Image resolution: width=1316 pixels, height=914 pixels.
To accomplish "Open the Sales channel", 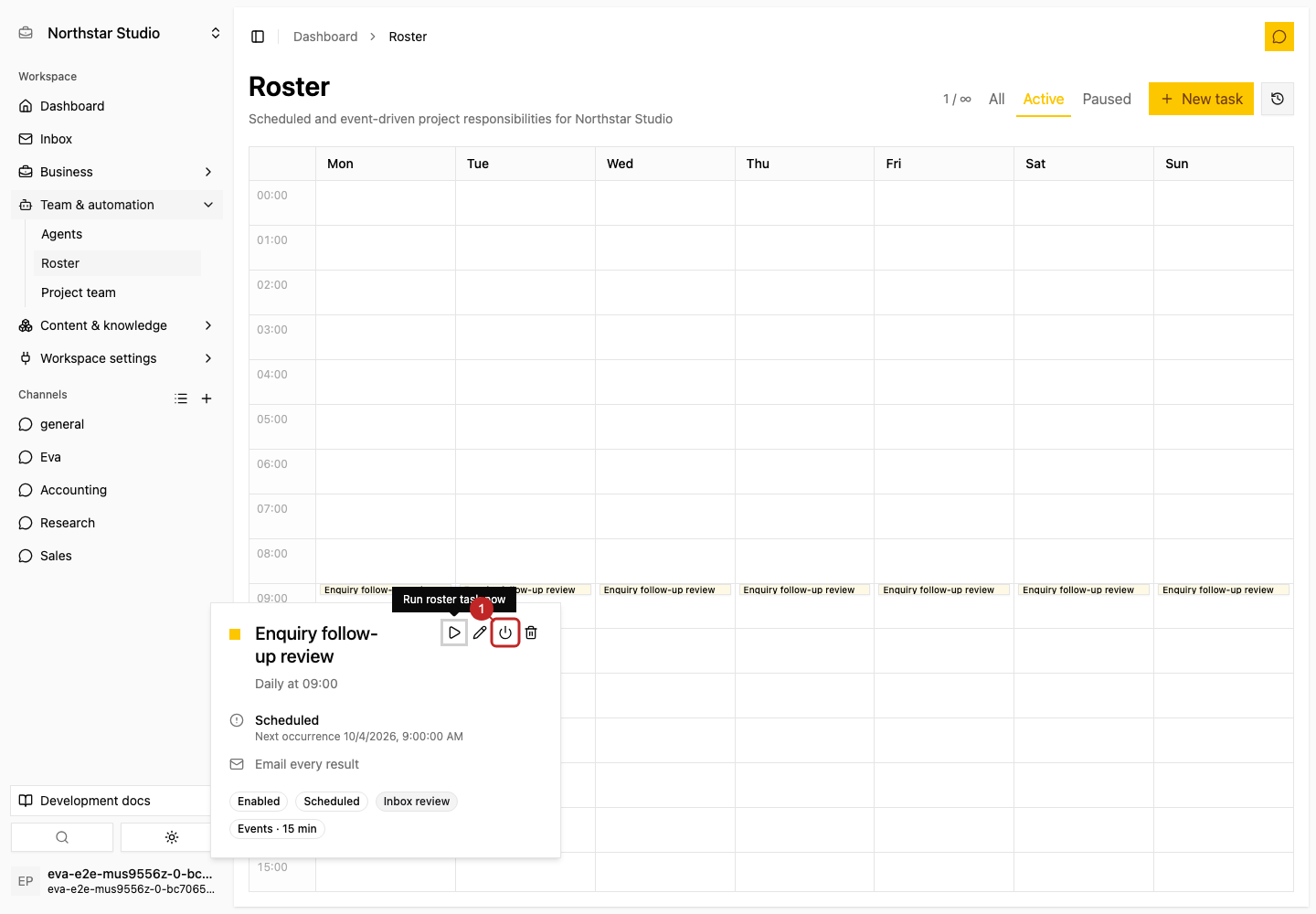I will click(x=117, y=556).
